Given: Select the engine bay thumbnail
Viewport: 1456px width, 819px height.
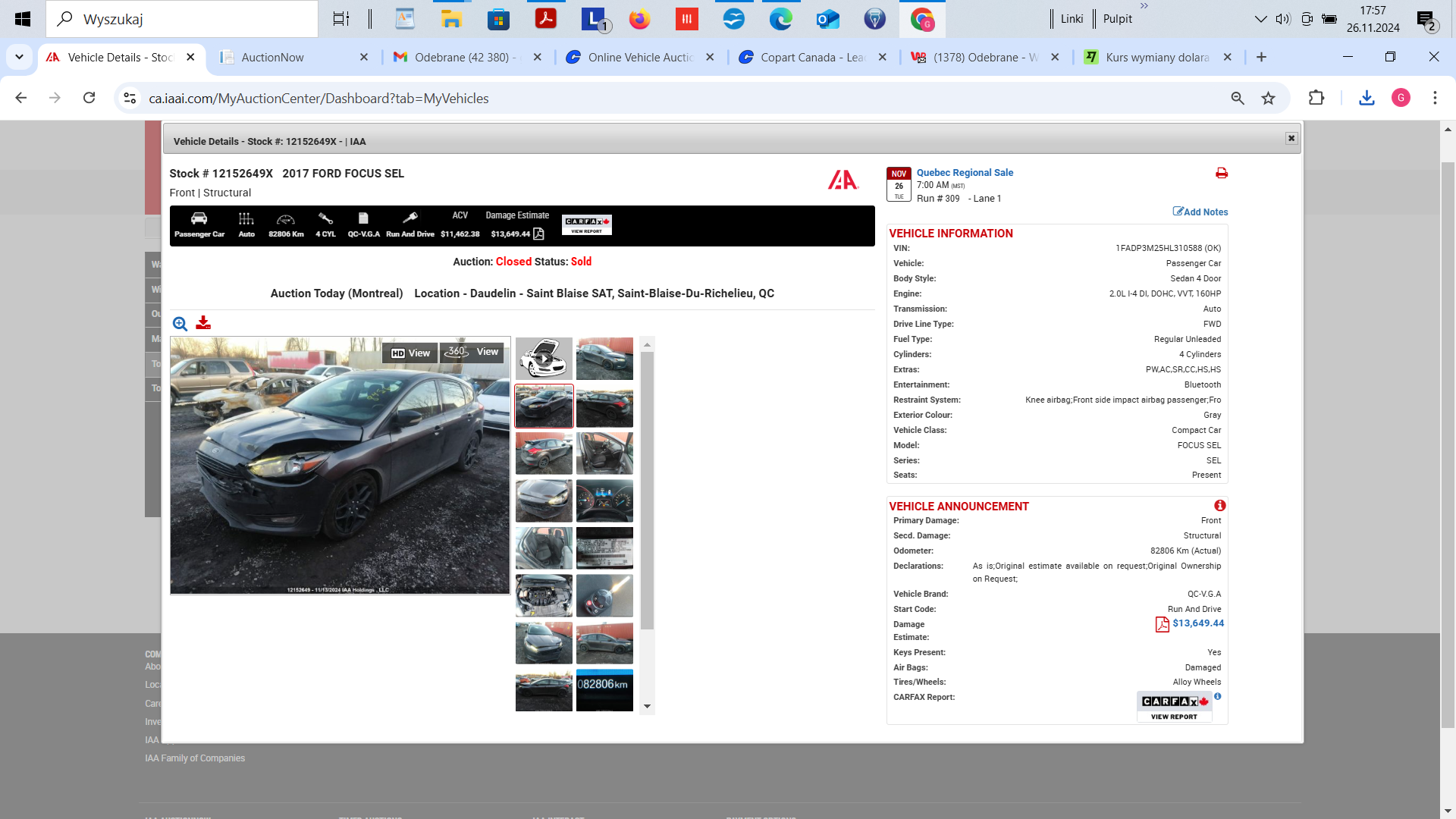Looking at the screenshot, I should 544,595.
